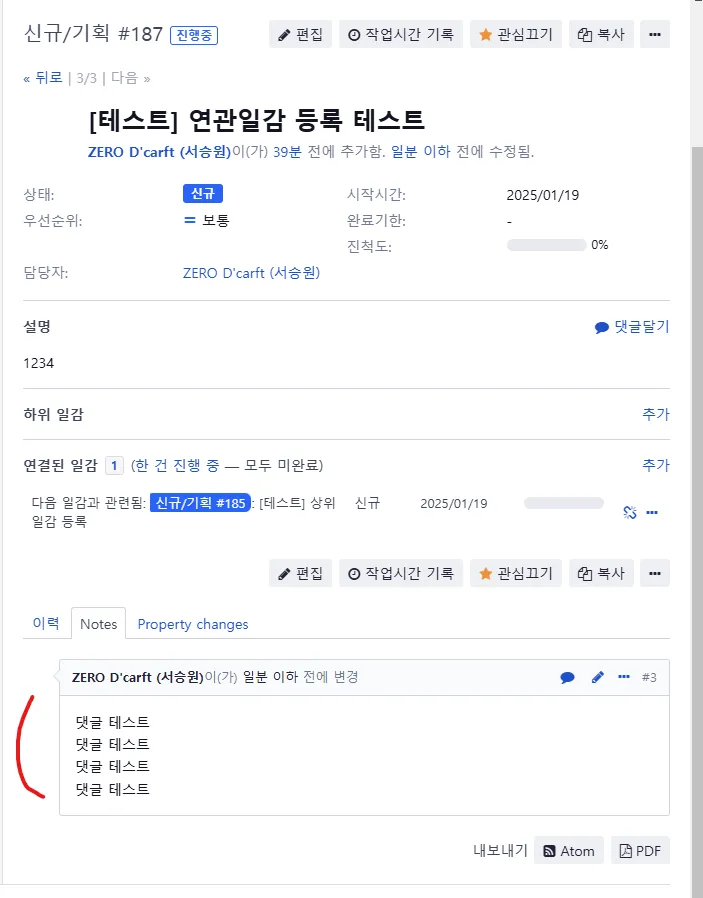Open the top ellipsis more-actions menu
This screenshot has height=898, width=703.
(x=655, y=34)
